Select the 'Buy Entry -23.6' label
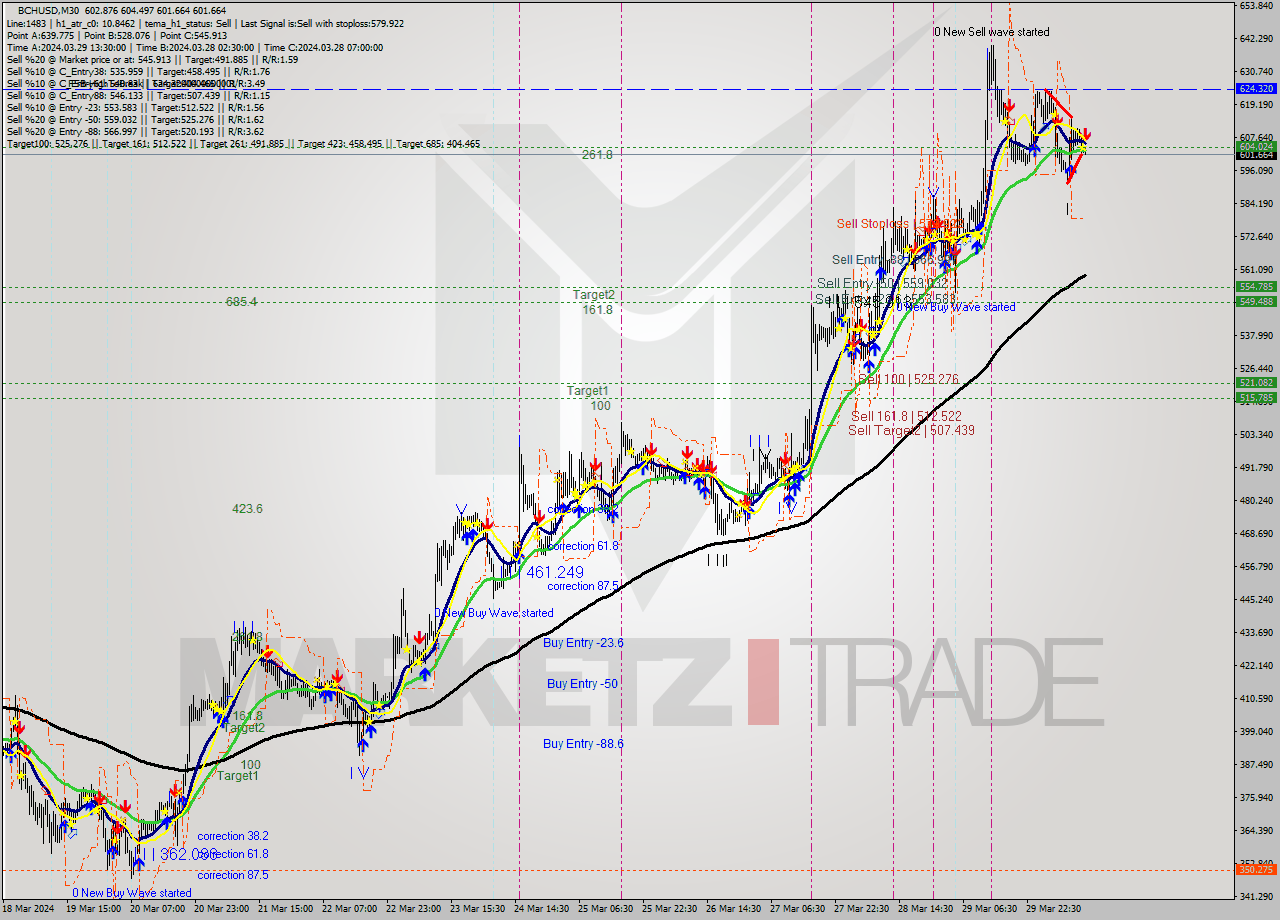Image resolution: width=1280 pixels, height=920 pixels. (583, 643)
